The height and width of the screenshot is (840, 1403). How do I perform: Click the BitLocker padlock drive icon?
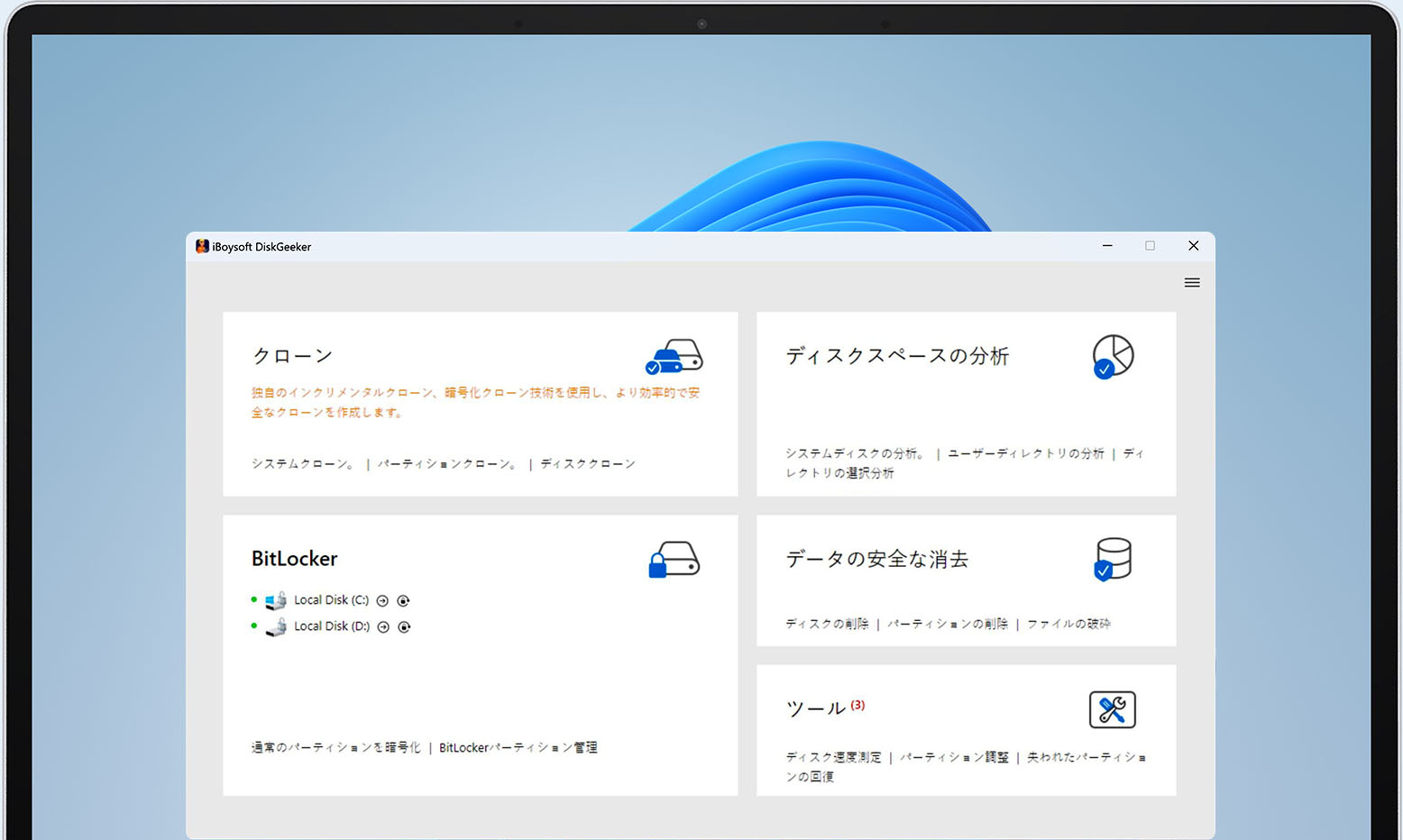(674, 560)
